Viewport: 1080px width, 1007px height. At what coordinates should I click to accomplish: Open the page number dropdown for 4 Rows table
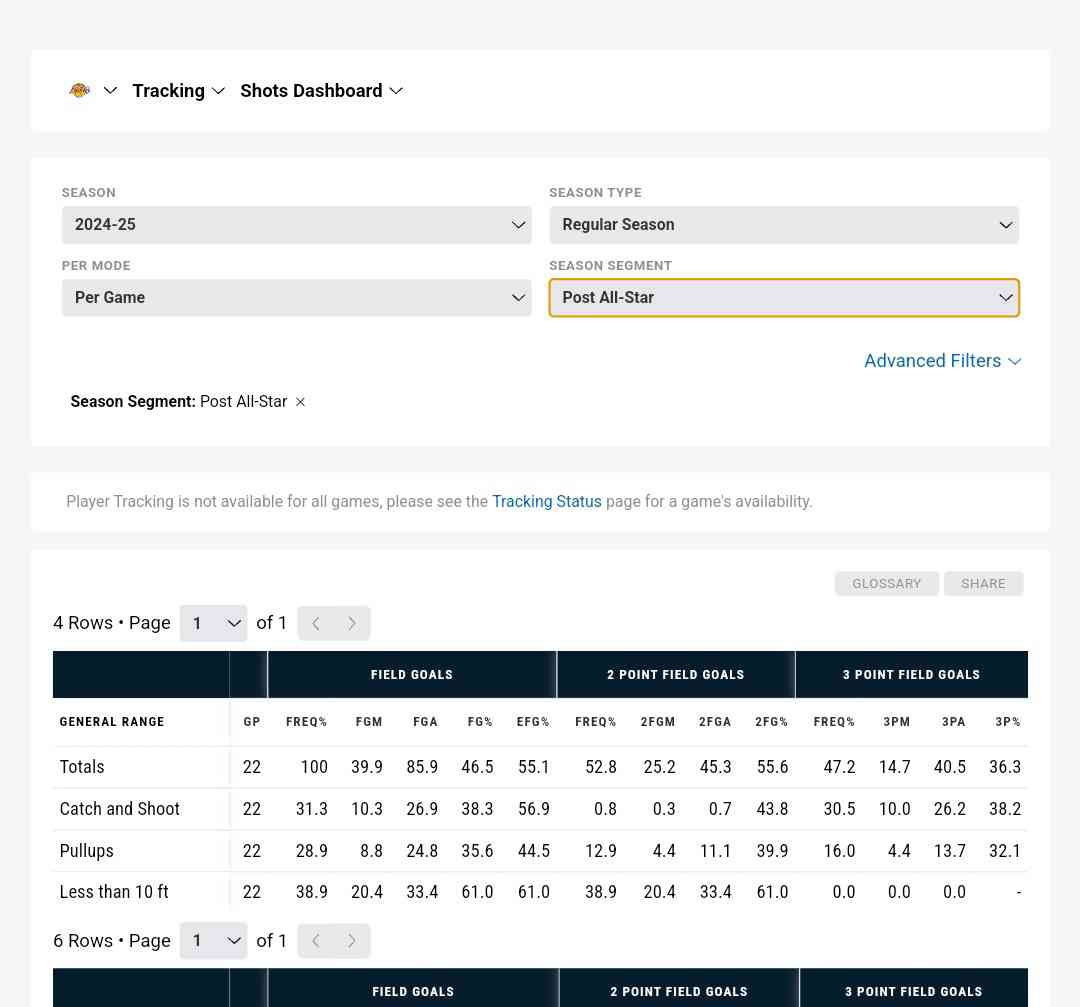pos(214,623)
